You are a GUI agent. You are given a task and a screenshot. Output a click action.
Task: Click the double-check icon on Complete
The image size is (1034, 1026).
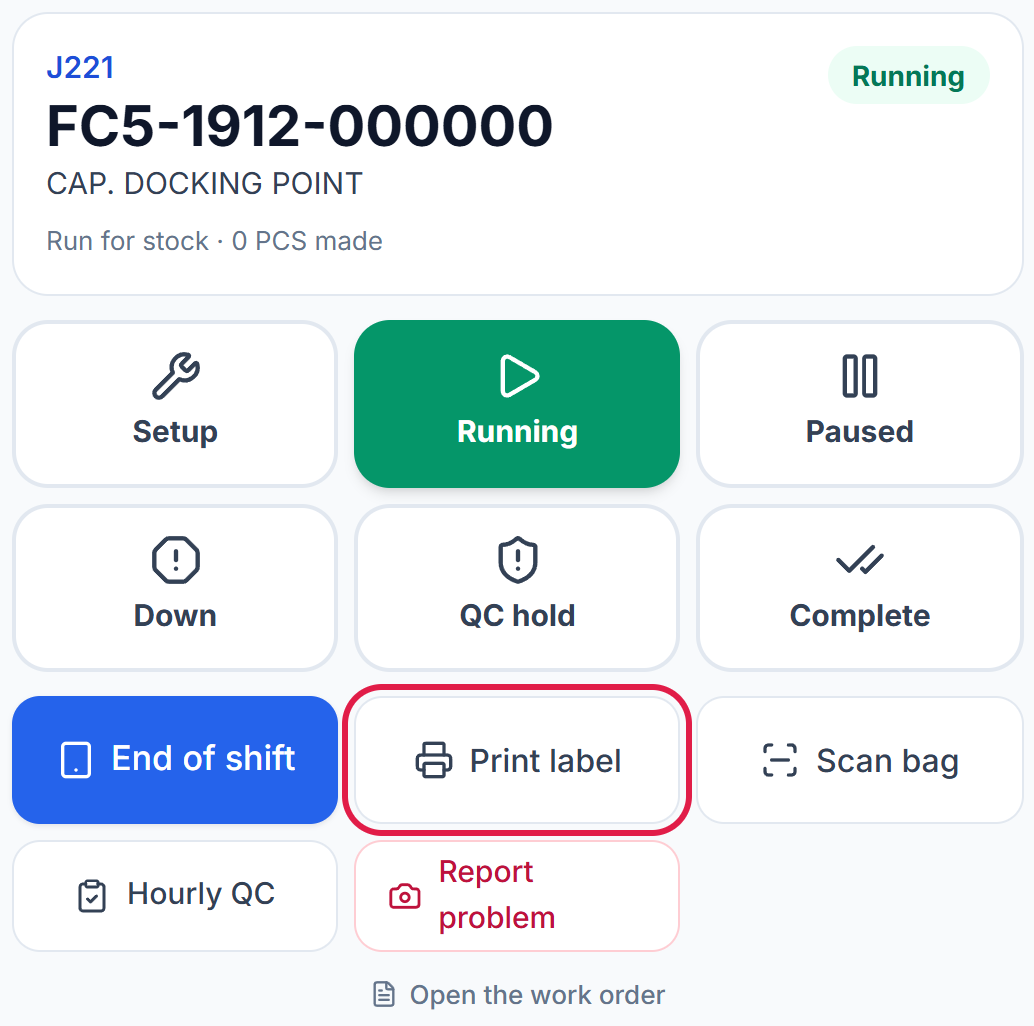point(860,560)
